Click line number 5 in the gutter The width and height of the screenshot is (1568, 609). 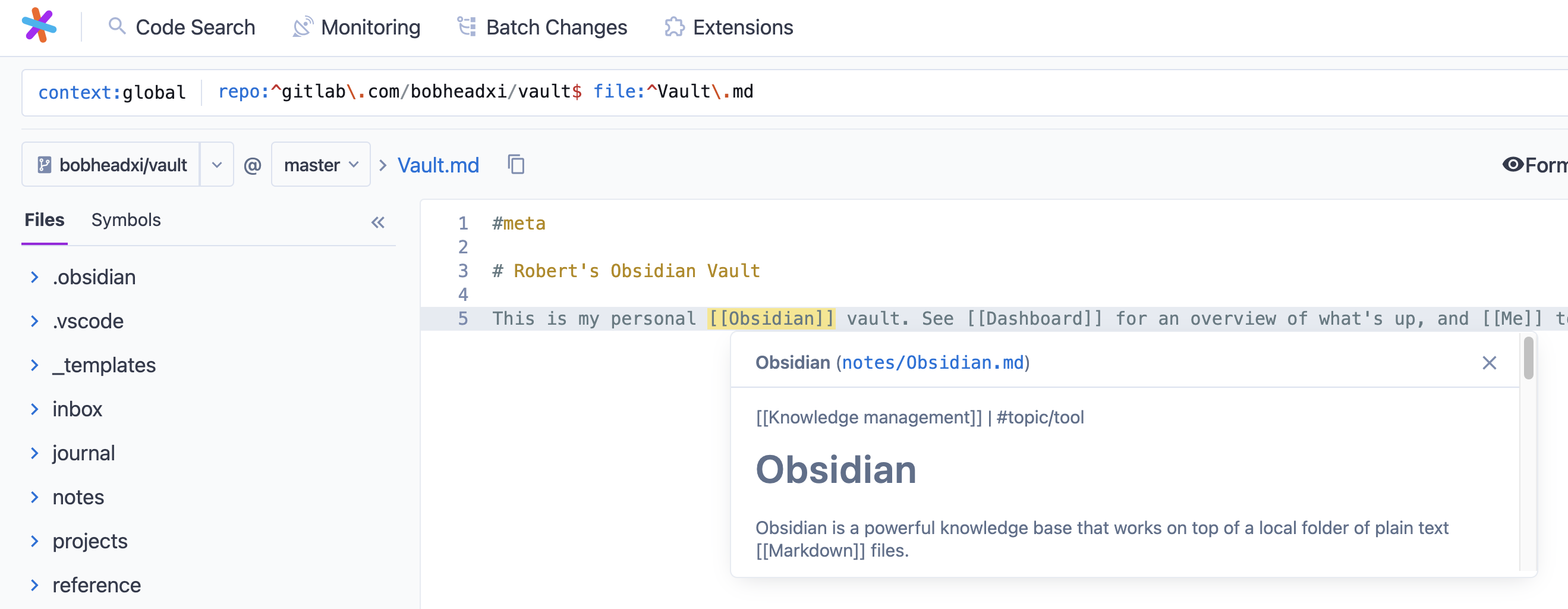(463, 319)
